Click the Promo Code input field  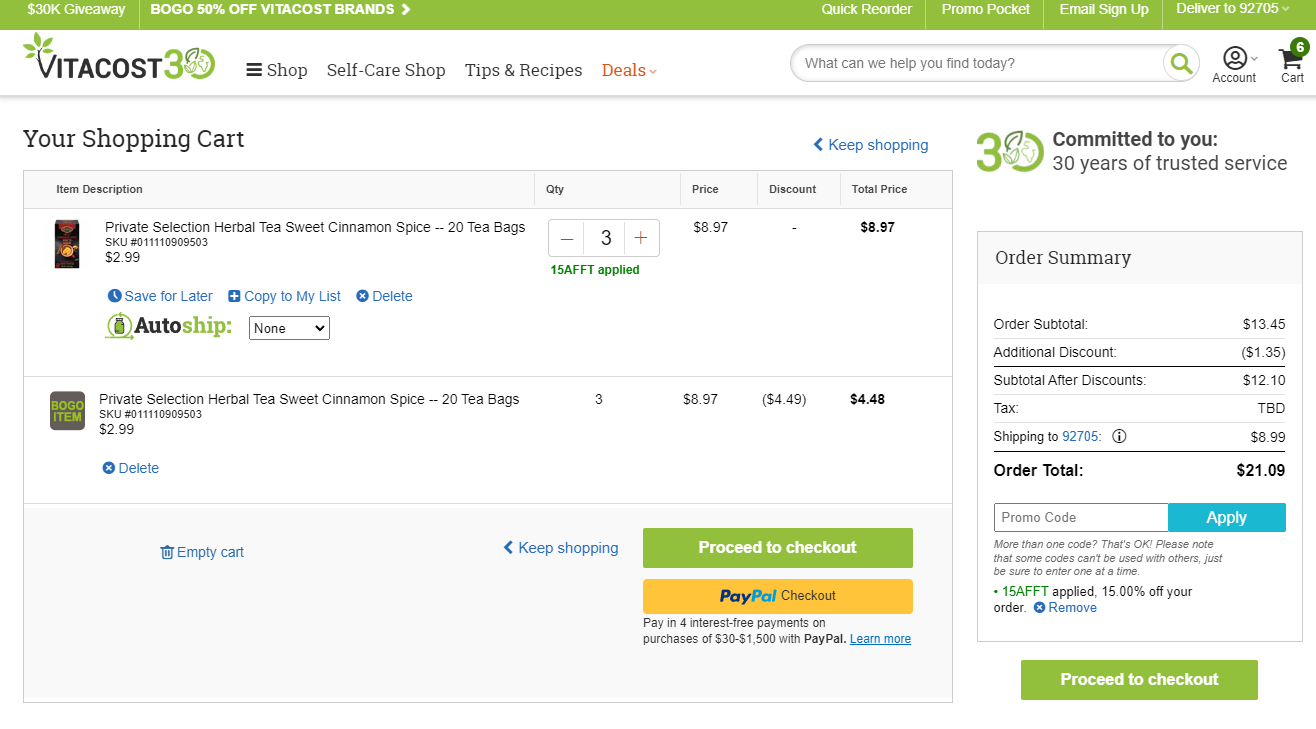pyautogui.click(x=1081, y=517)
